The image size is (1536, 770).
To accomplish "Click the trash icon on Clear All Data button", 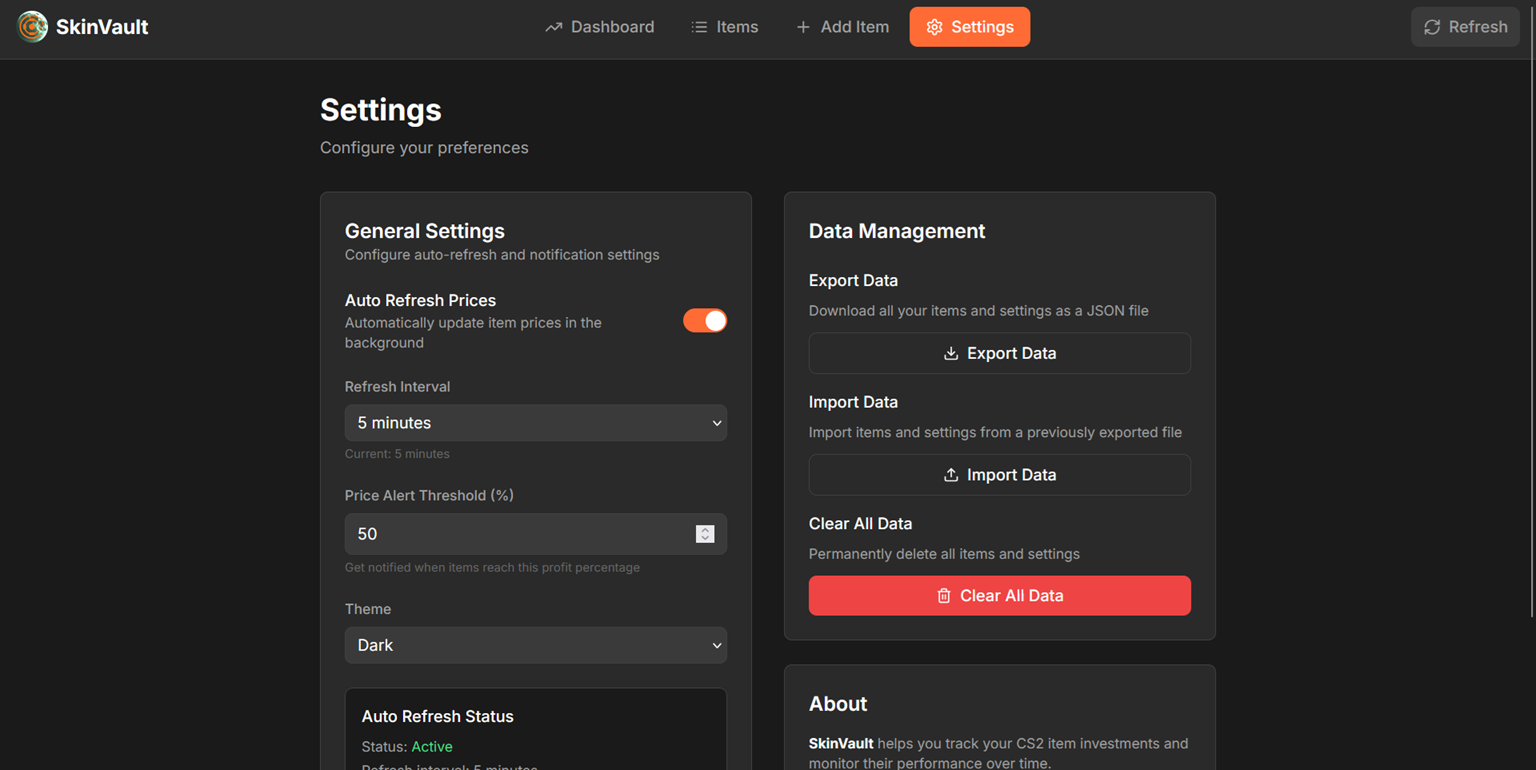I will point(944,595).
